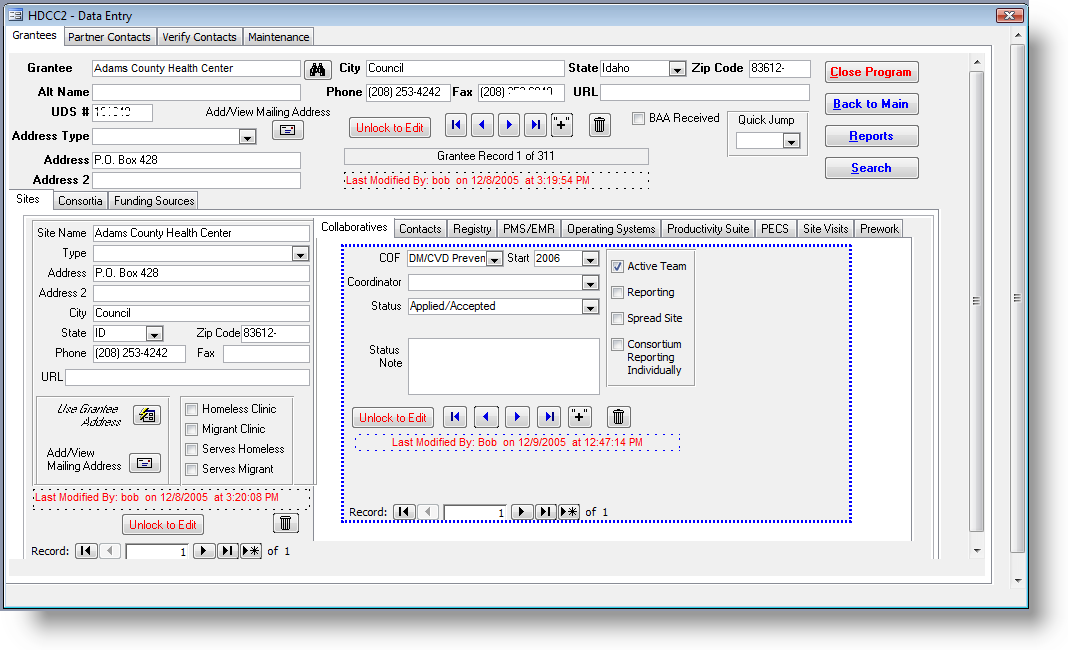Click the Status Note text box

[x=503, y=366]
